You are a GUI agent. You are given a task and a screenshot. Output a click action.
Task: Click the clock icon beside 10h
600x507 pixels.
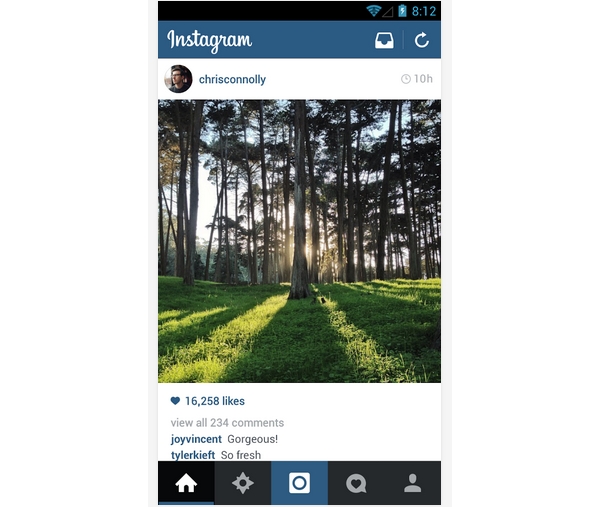click(406, 79)
